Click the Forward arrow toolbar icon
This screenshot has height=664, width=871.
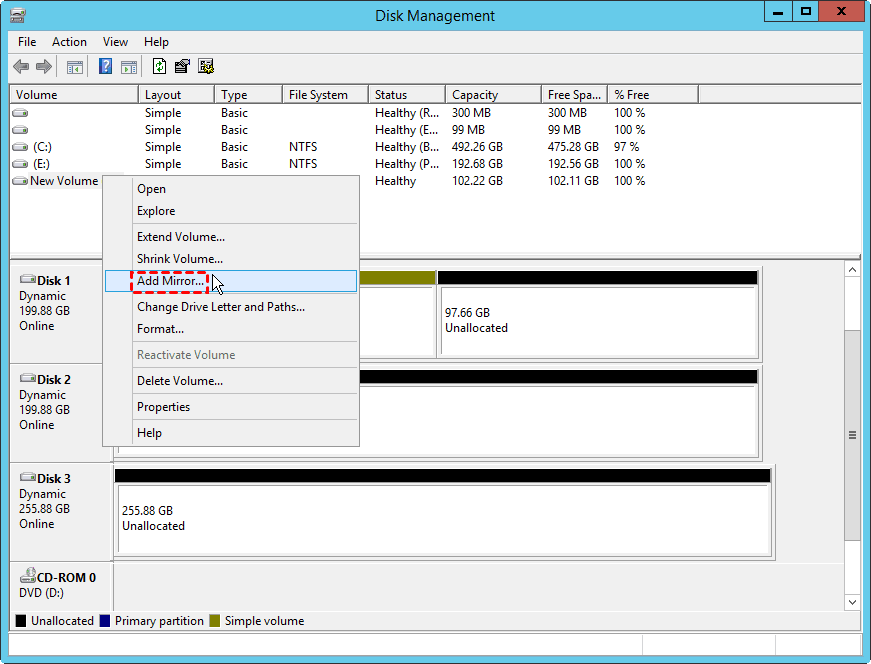click(x=43, y=67)
